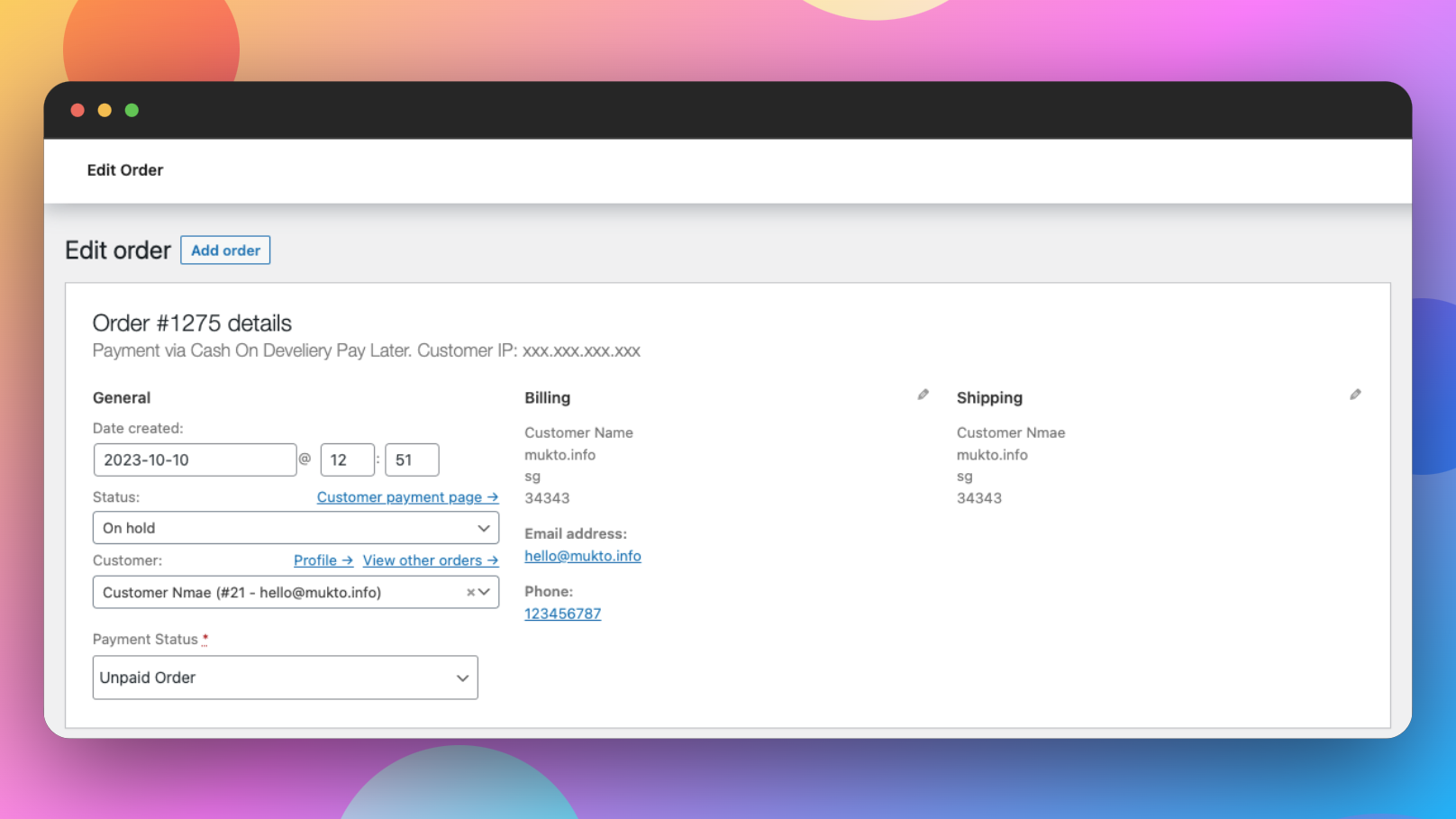Click the Billing section heading
The width and height of the screenshot is (1456, 819).
coord(548,398)
